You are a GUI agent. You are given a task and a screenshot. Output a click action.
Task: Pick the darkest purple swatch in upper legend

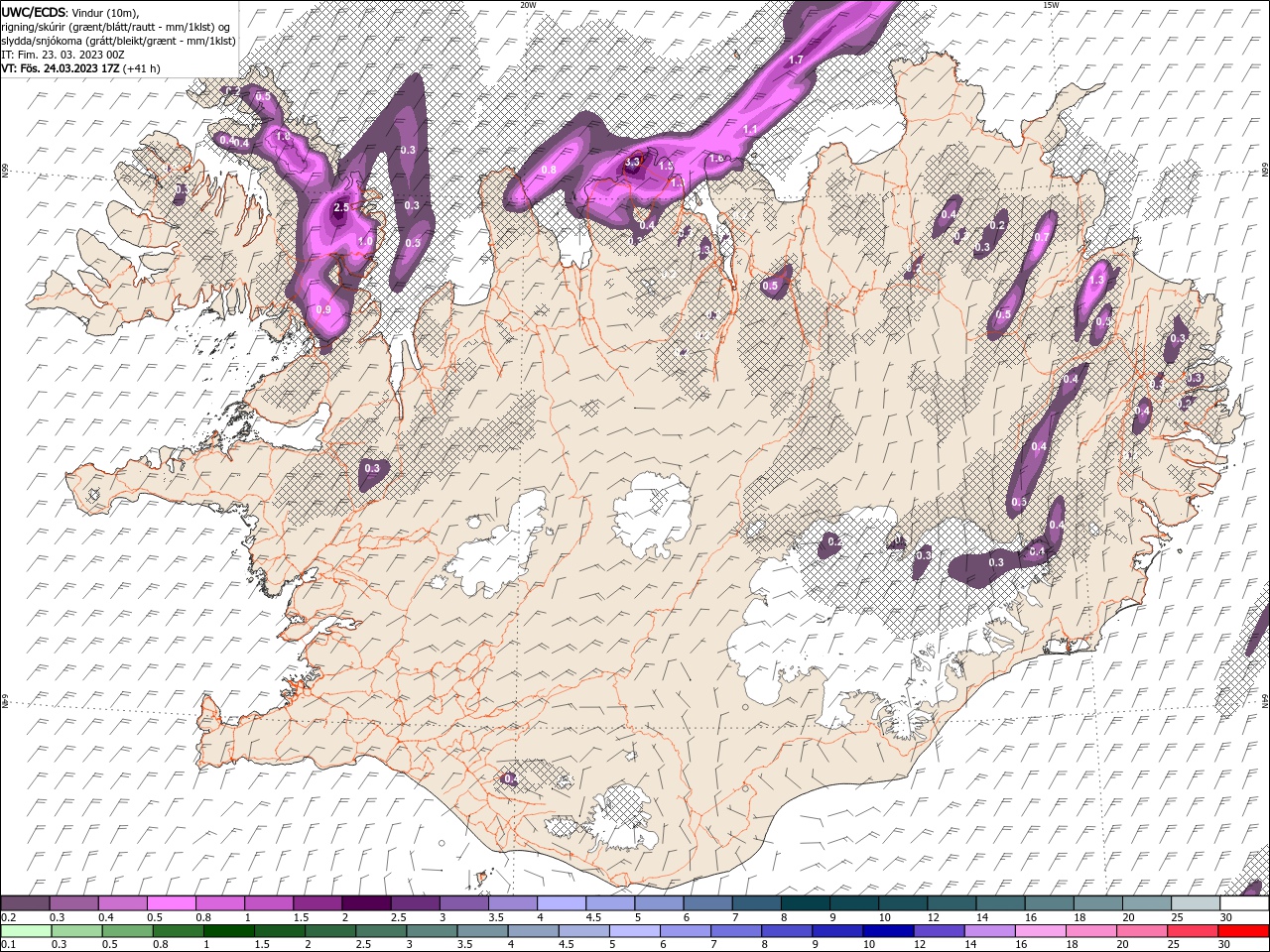point(366,903)
